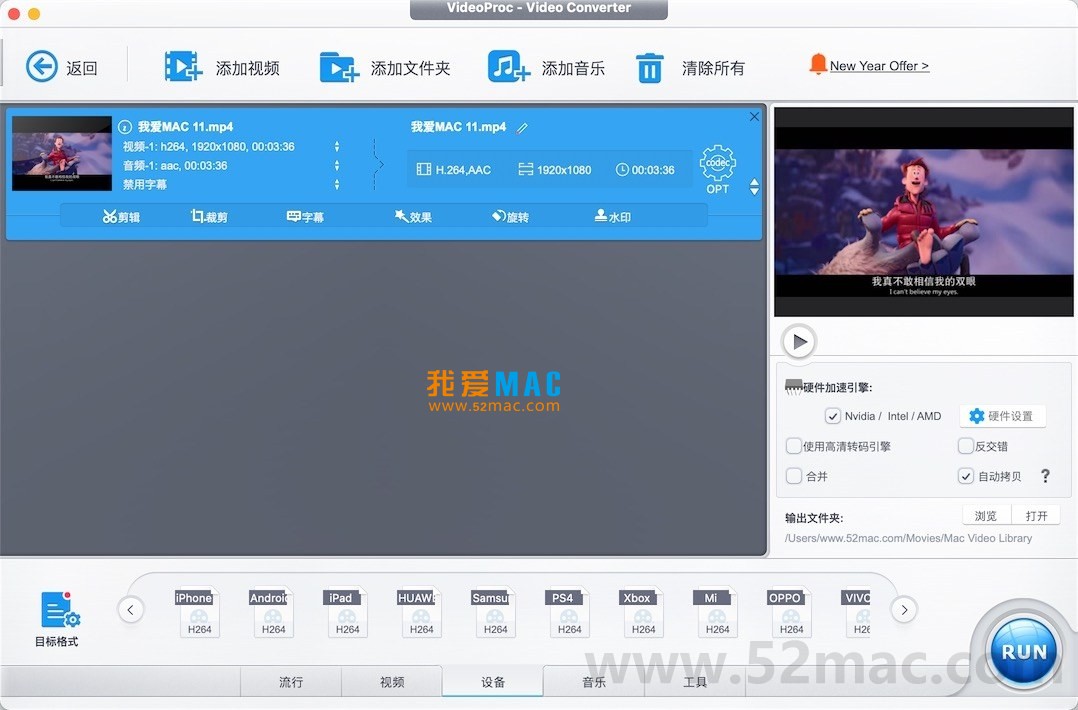Viewport: 1078px width, 710px height.
Task: Select the Samsung H264 preset
Action: pos(494,612)
